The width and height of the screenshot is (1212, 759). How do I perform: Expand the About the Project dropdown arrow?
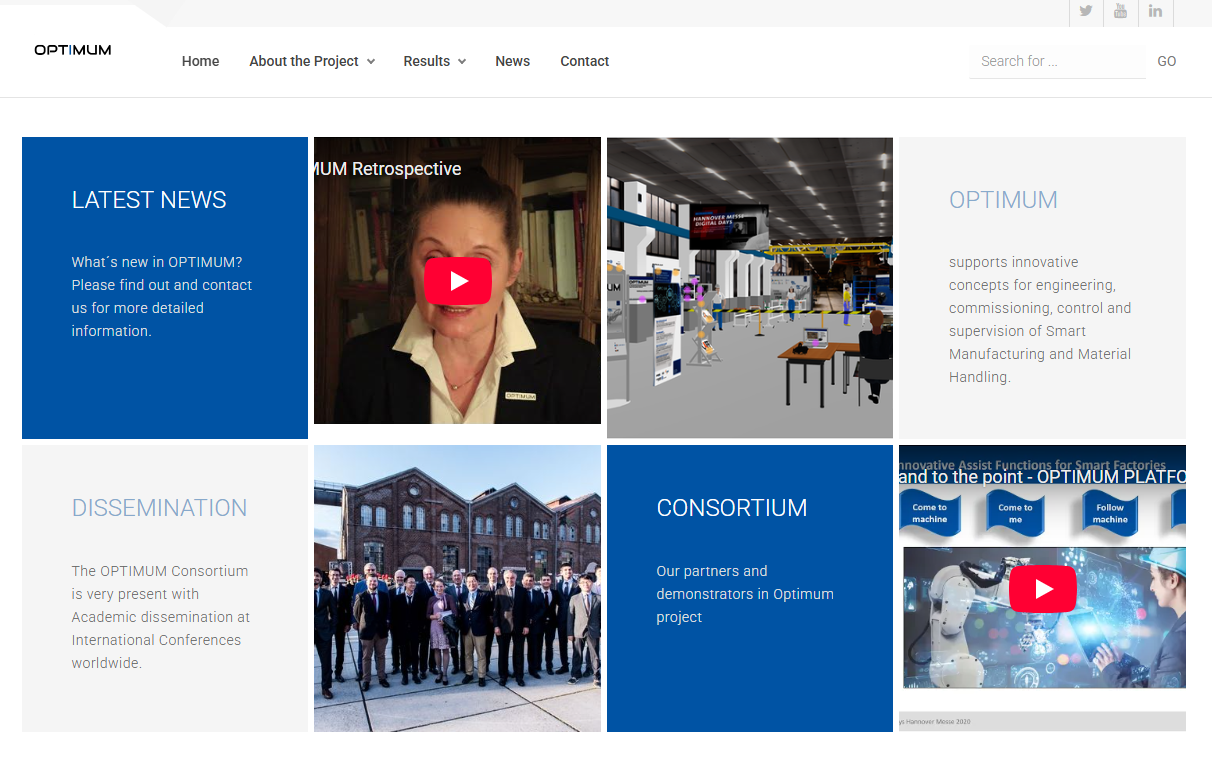point(371,62)
